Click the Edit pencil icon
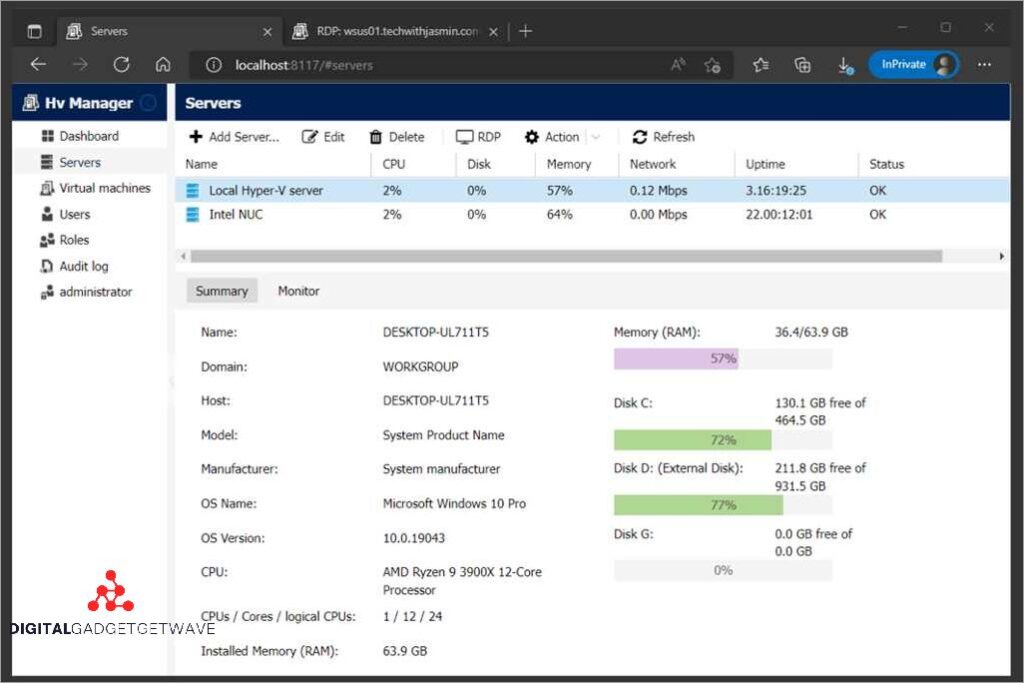1024x683 pixels. 310,137
